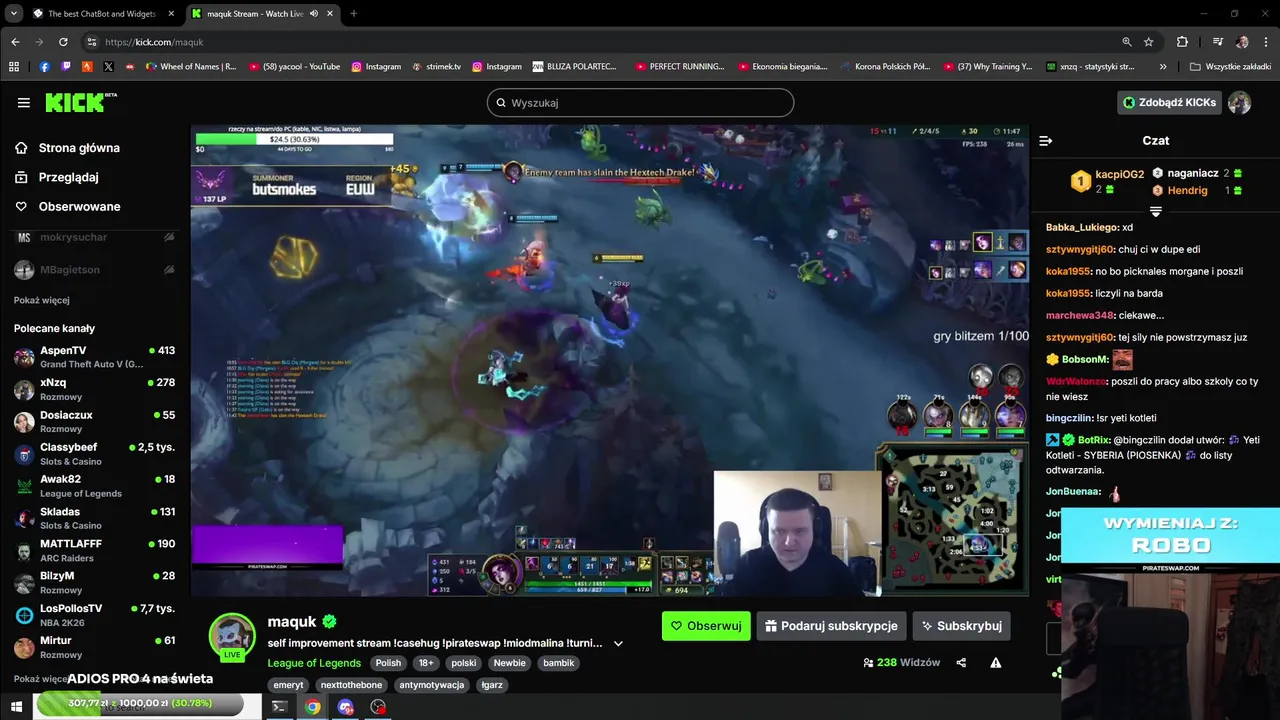Click kacpiOG2 top gifter entry
The height and width of the screenshot is (720, 1280).
pos(1106,181)
